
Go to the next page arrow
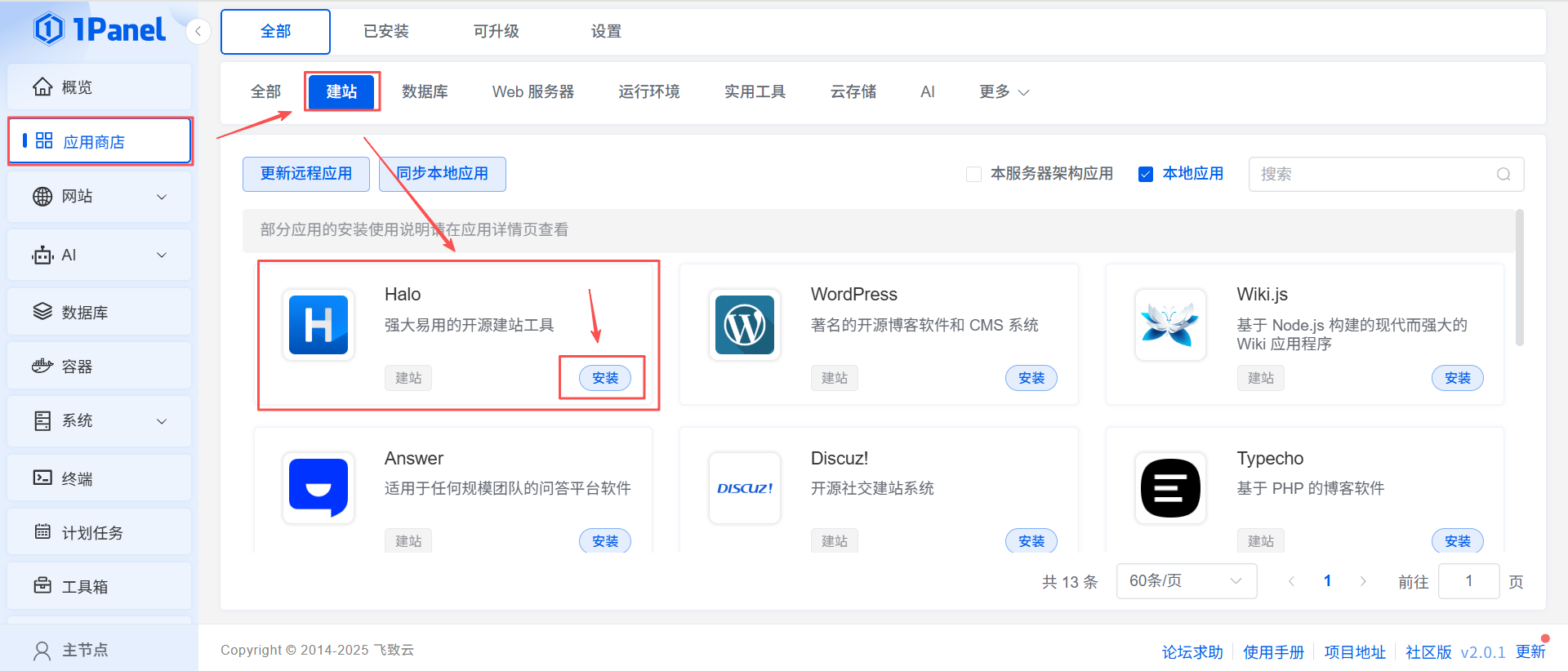coord(1363,581)
